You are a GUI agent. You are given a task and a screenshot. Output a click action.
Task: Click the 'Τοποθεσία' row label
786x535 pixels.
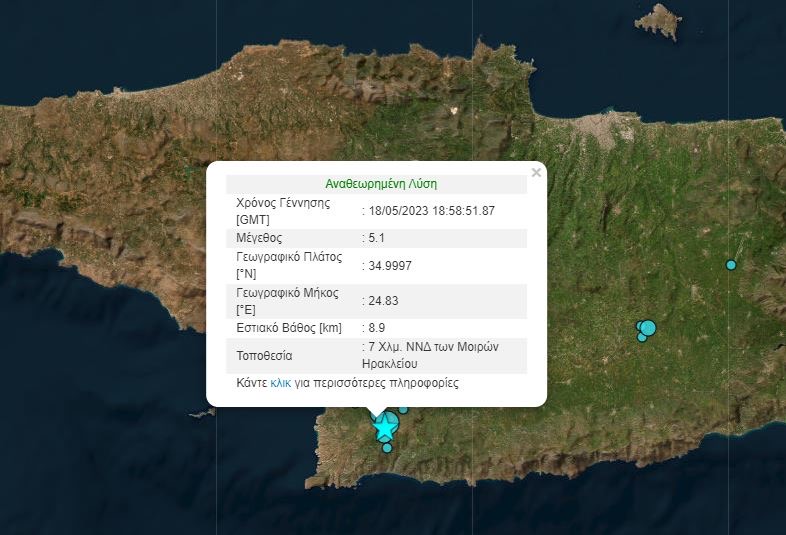pos(264,355)
